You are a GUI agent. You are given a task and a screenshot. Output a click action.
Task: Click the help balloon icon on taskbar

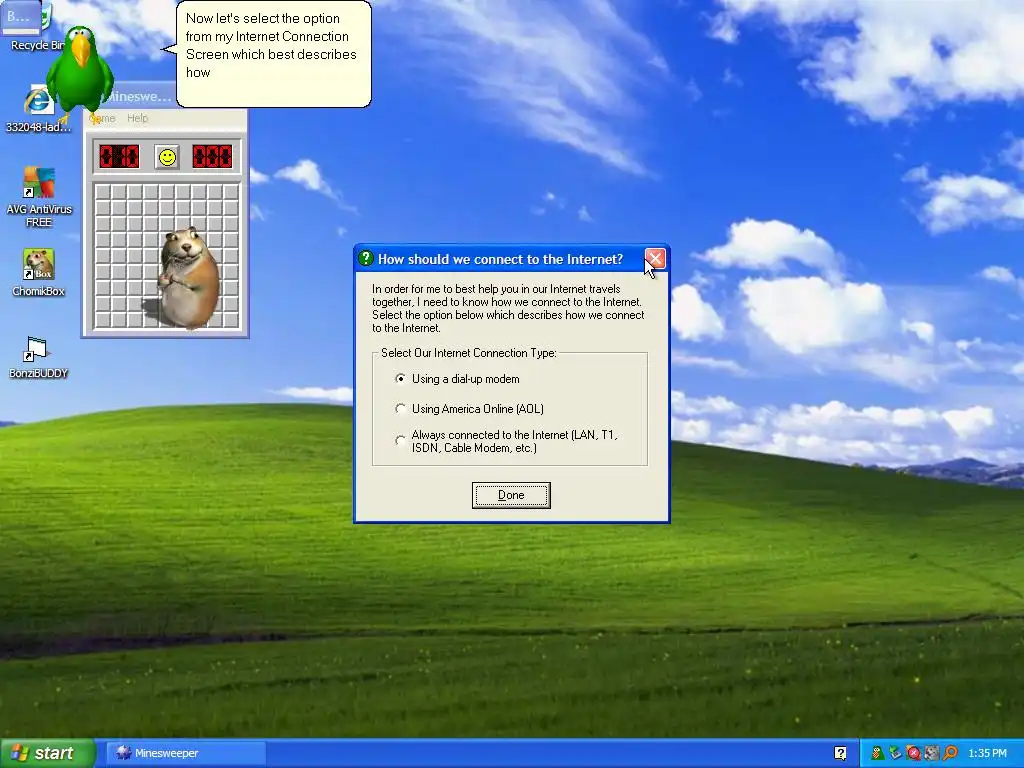840,753
